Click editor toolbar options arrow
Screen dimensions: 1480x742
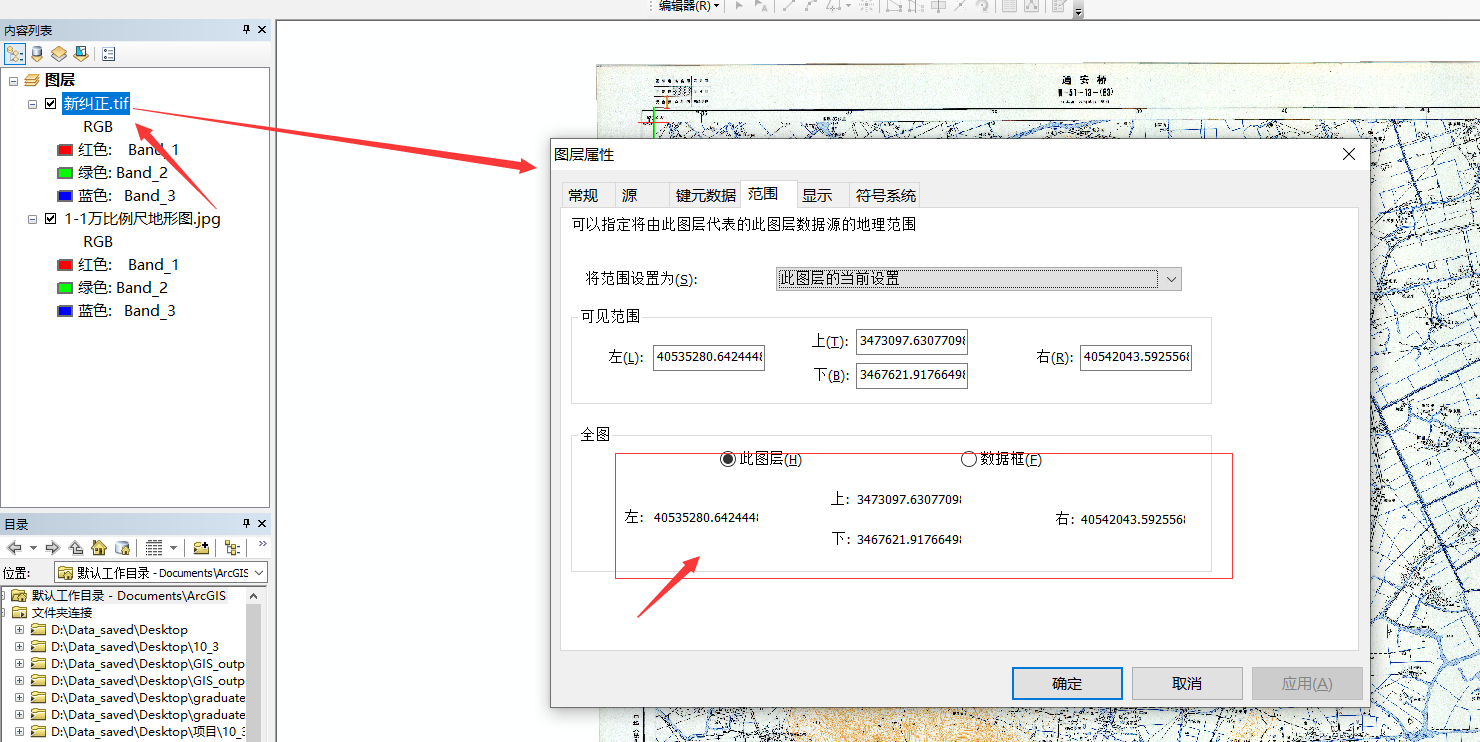pyautogui.click(x=1078, y=12)
